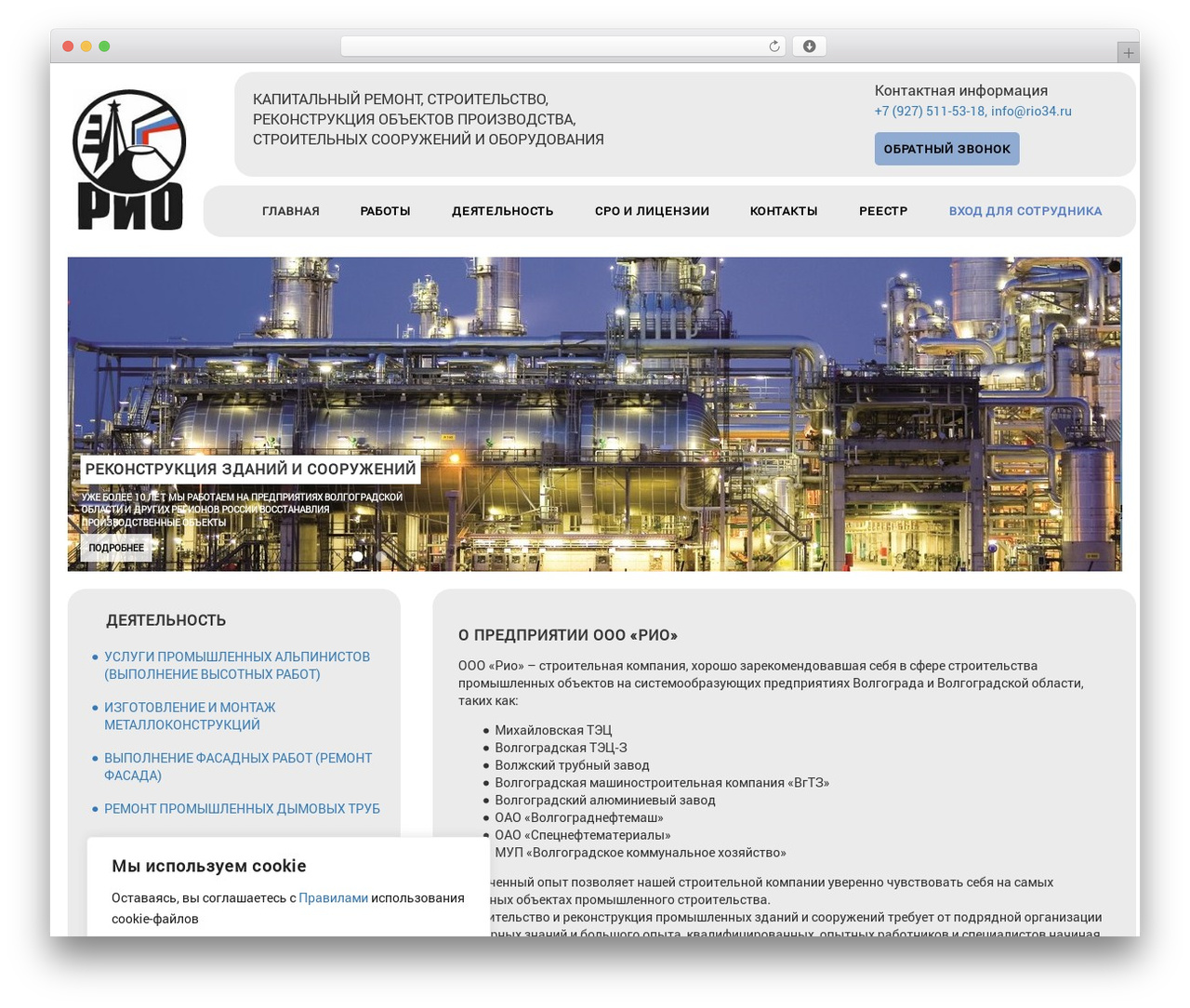The width and height of the screenshot is (1190, 1008).
Task: Open УСЛУГИ ПРОМЫШЛЕННЫХ АЛЬПИНИСТОВ link
Action: tap(237, 665)
